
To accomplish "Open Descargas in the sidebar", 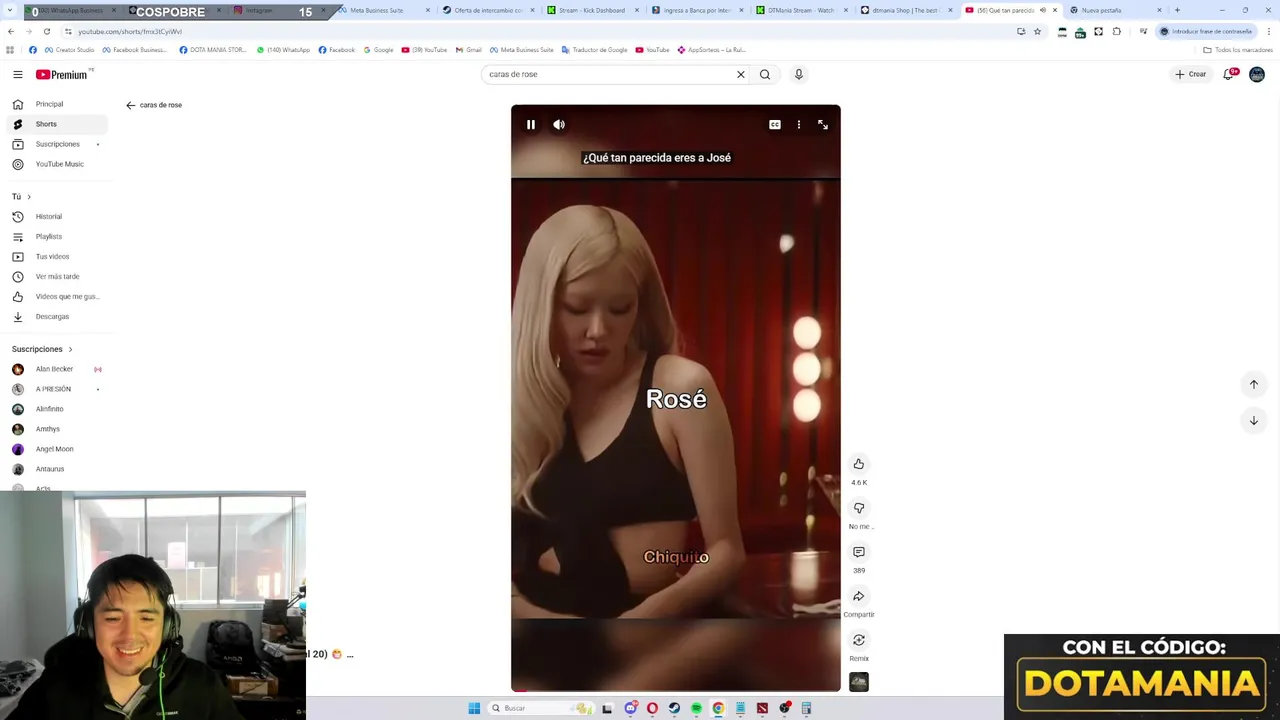I will coord(56,316).
